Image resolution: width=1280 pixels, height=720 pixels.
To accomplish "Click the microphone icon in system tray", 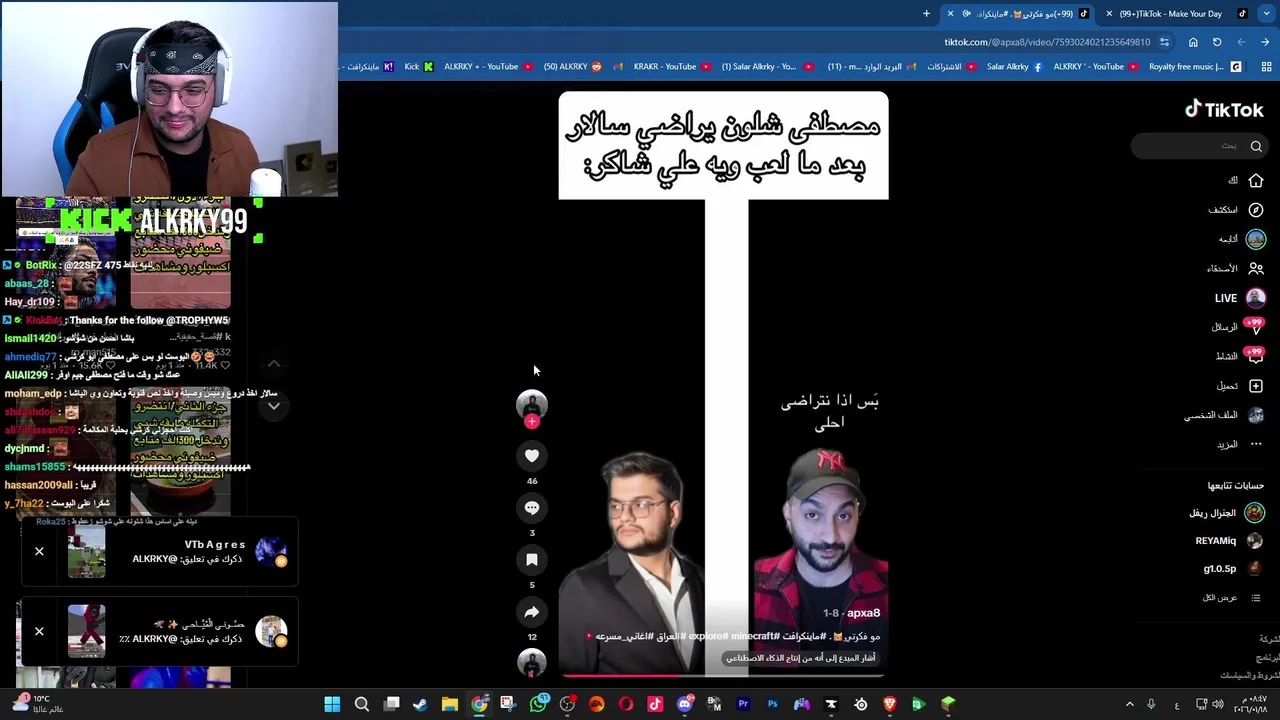I will point(1151,704).
